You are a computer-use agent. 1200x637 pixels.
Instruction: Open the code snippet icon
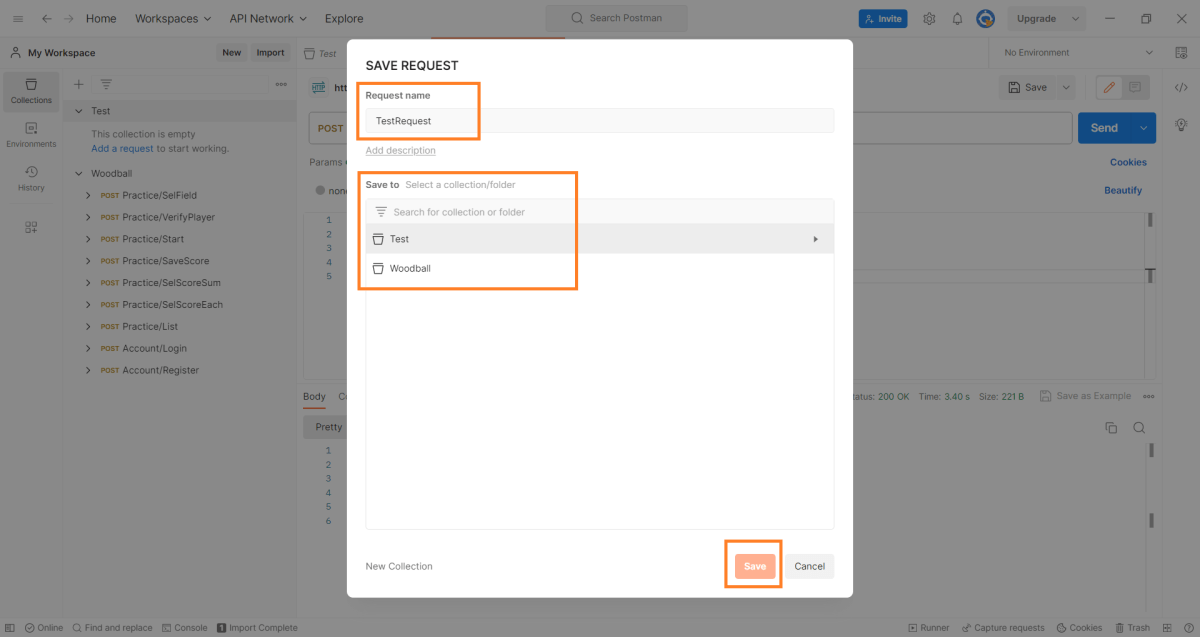[x=1180, y=88]
